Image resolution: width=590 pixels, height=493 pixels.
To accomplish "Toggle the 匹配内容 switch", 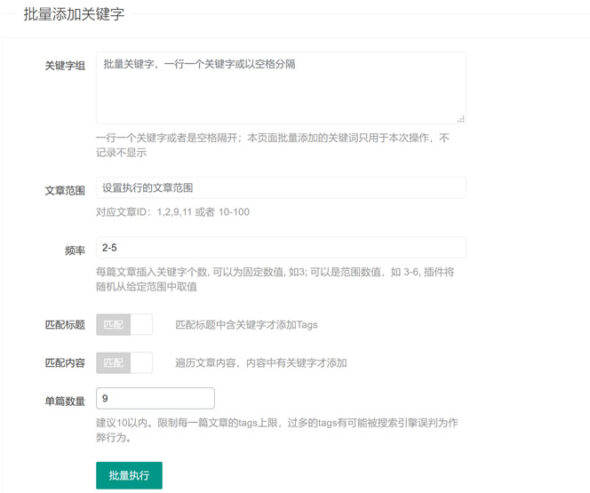I will point(124,363).
